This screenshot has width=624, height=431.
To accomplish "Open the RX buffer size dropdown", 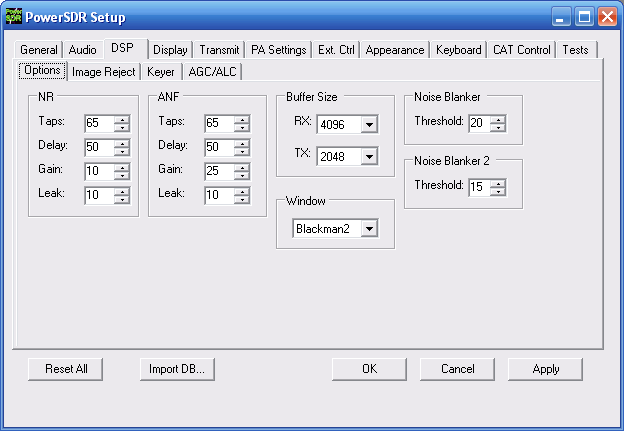I will coord(369,124).
